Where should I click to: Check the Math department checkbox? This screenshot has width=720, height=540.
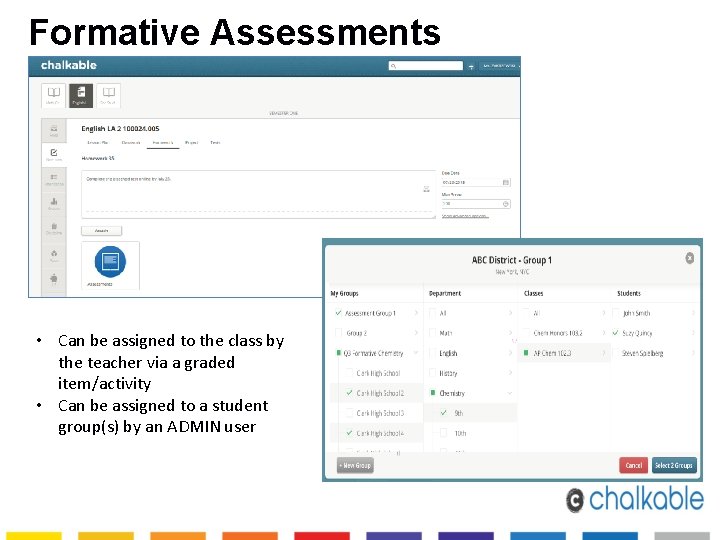coord(432,332)
